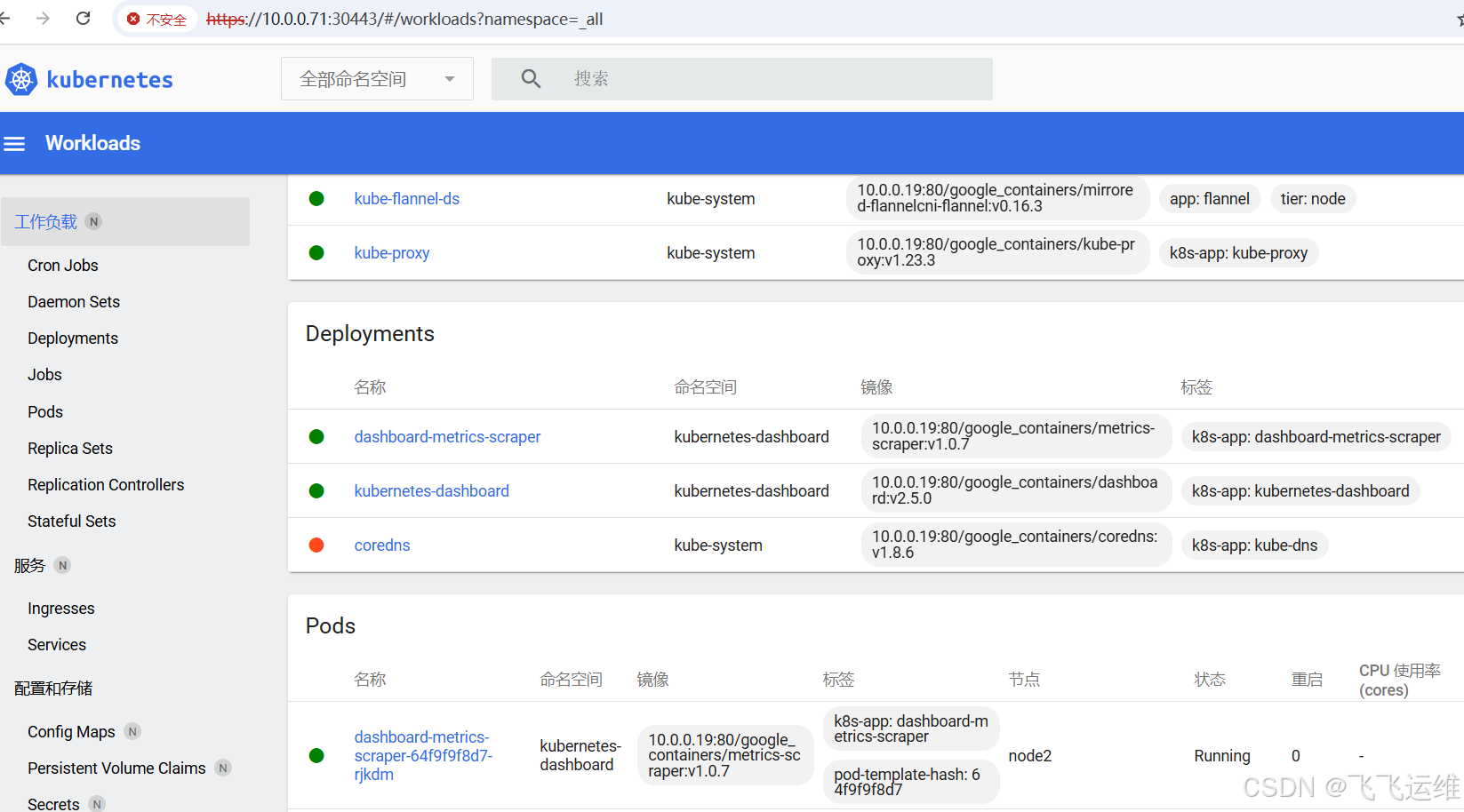Viewport: 1464px width, 812px height.
Task: Click the 'pod-template-hash: 64f9f9f8d7' label chip
Action: (x=911, y=782)
